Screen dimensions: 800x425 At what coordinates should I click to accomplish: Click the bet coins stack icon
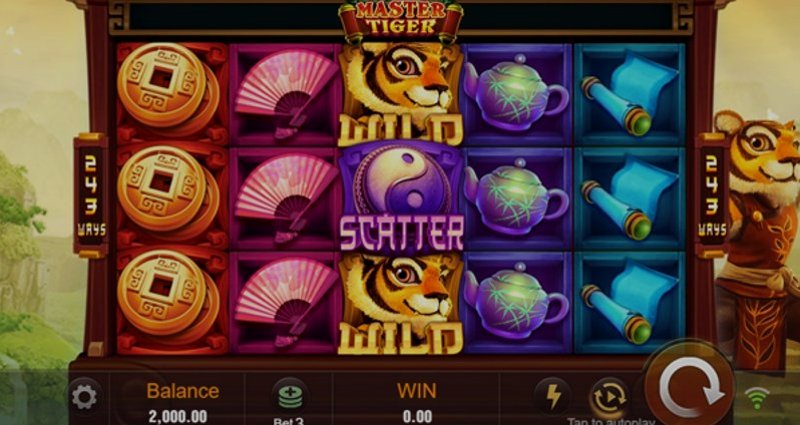point(290,396)
